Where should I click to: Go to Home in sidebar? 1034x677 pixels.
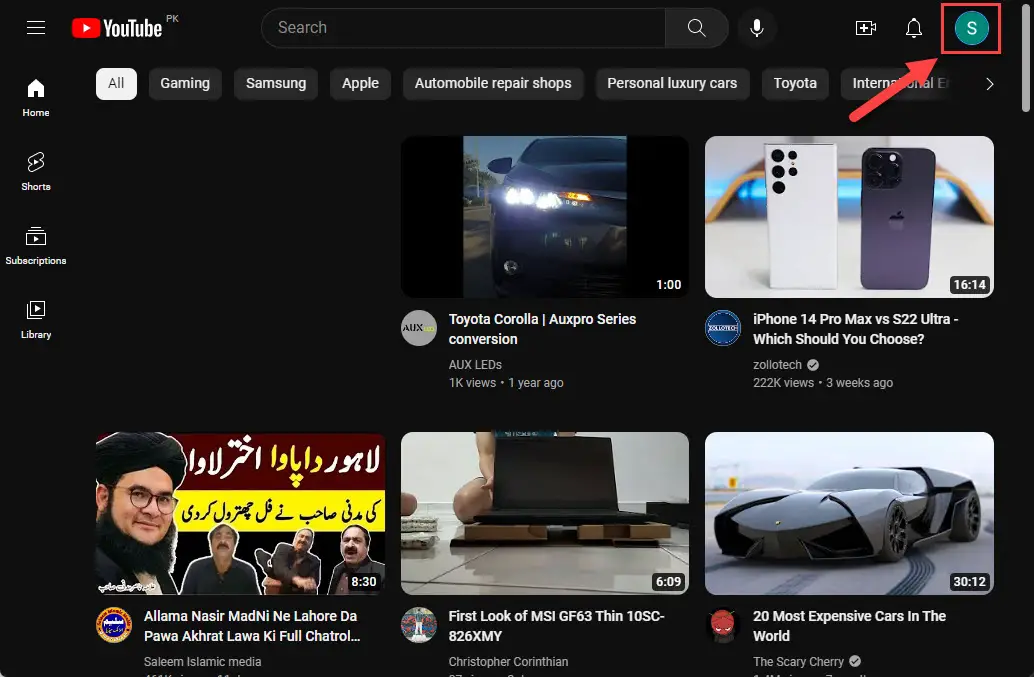click(x=36, y=98)
